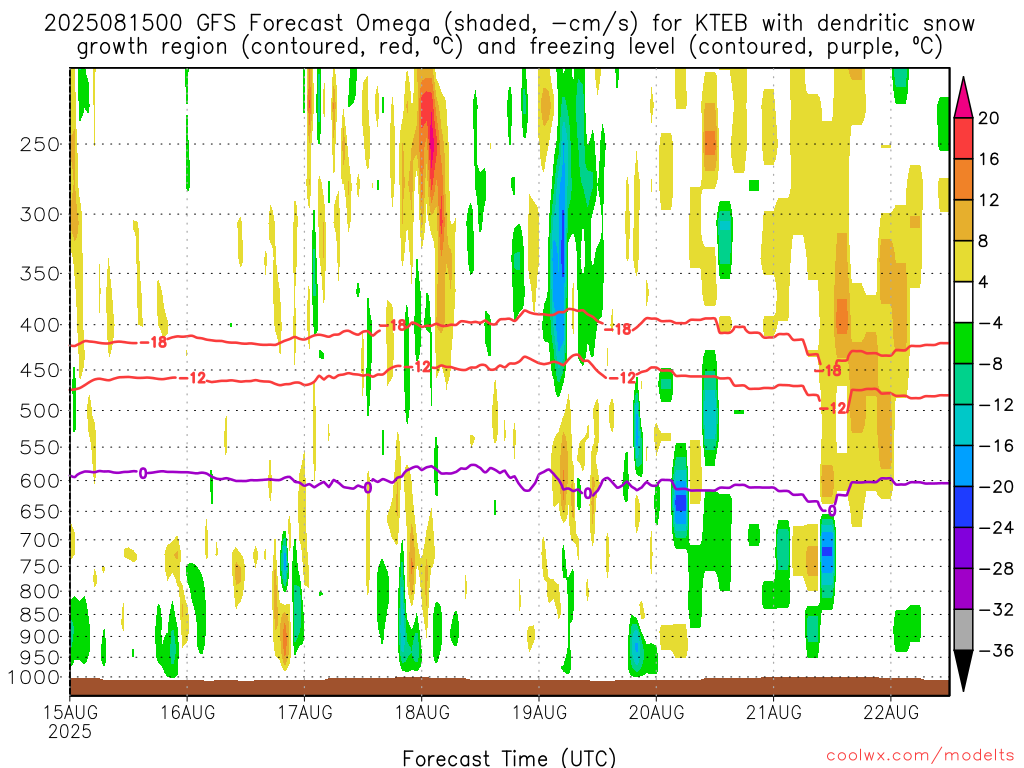The height and width of the screenshot is (768, 1024).
Task: Click the black downward arrow below colorbar
Action: tap(963, 671)
